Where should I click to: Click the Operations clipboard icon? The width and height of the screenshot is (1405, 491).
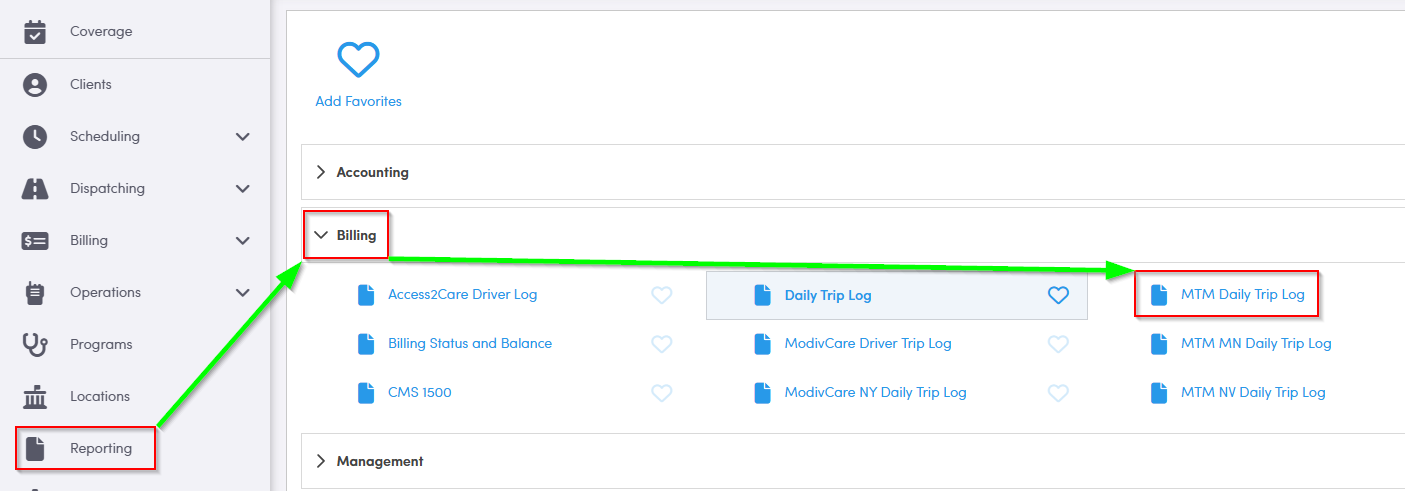coord(35,292)
